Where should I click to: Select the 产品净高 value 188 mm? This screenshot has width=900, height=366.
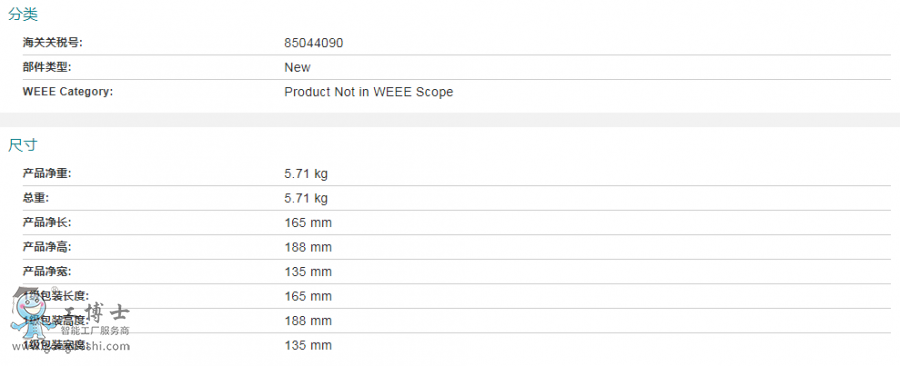tap(308, 247)
